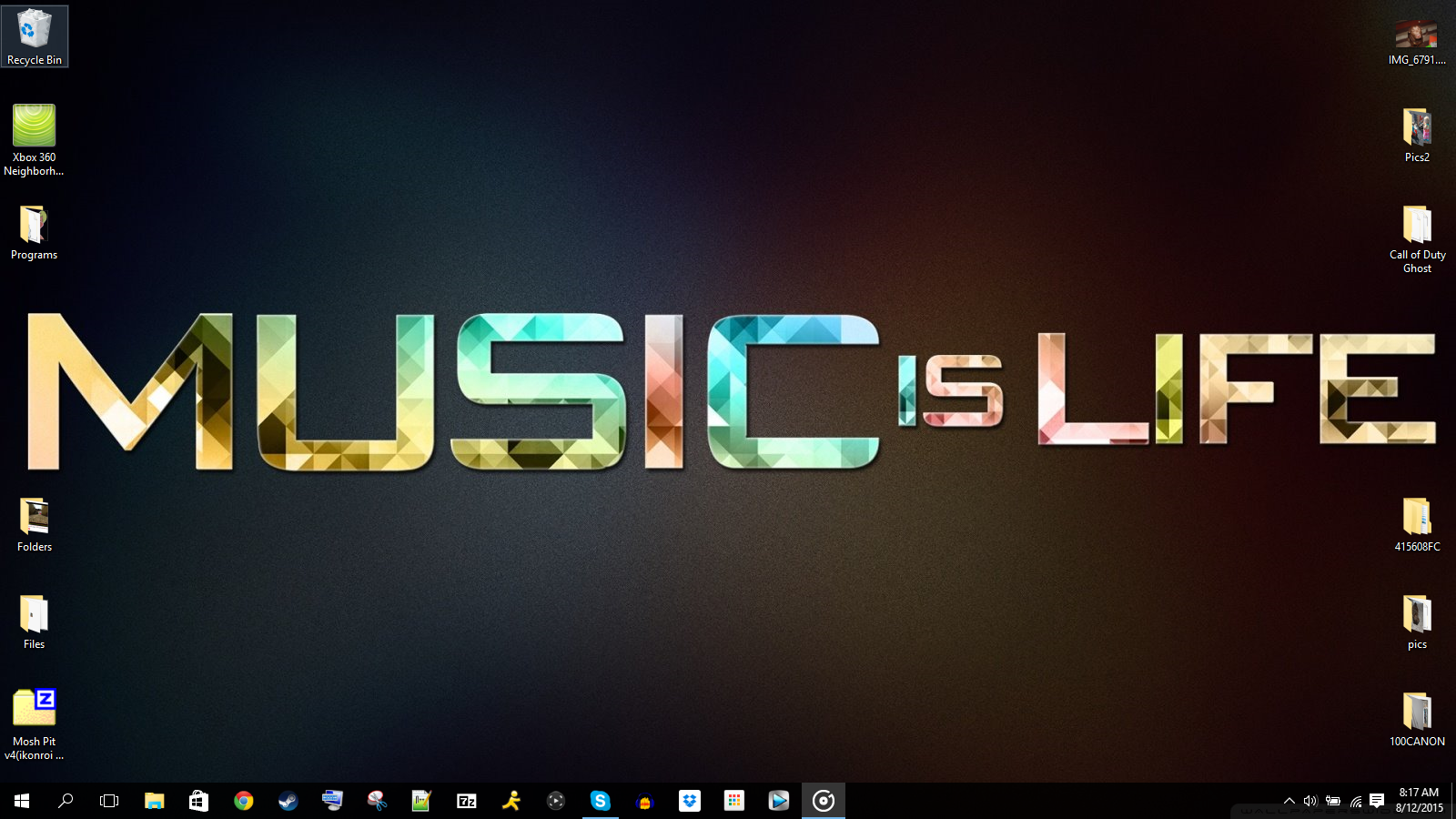Screen dimensions: 1456x819
Task: Launch 7-Zip from taskbar
Action: tap(466, 801)
